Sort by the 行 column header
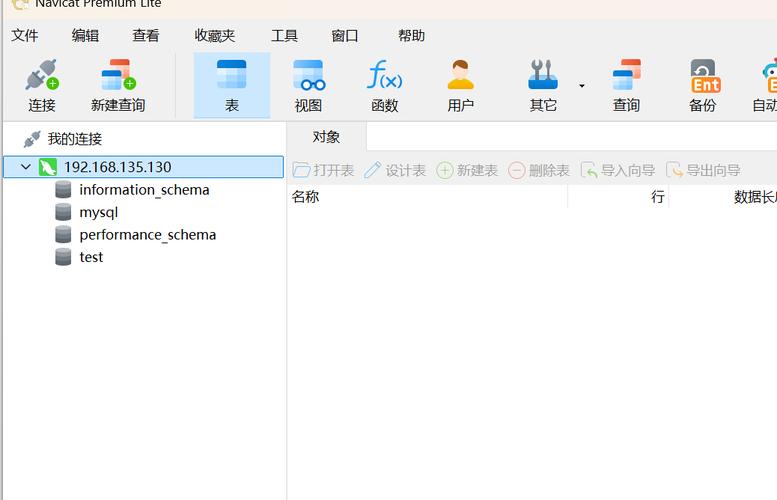 pos(618,197)
